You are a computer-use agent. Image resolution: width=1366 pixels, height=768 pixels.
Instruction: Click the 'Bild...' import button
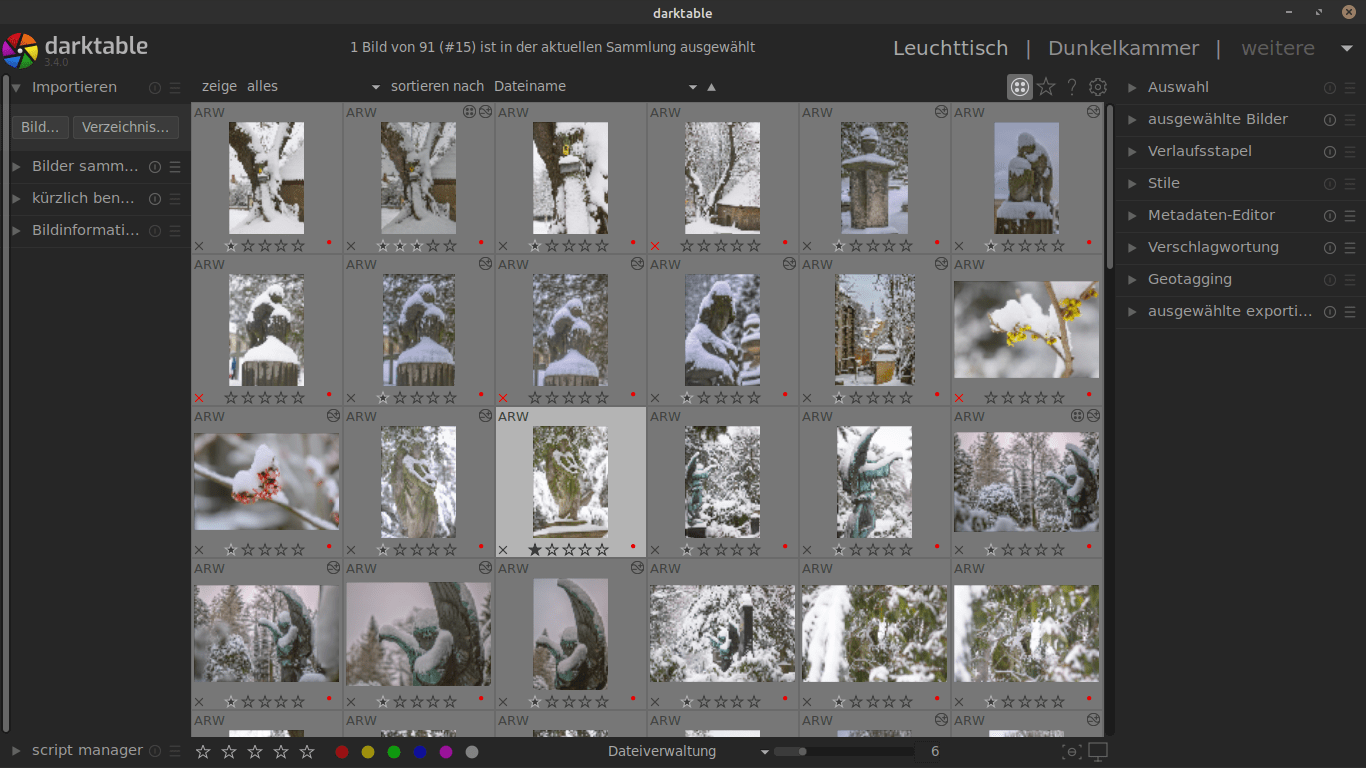(x=40, y=128)
